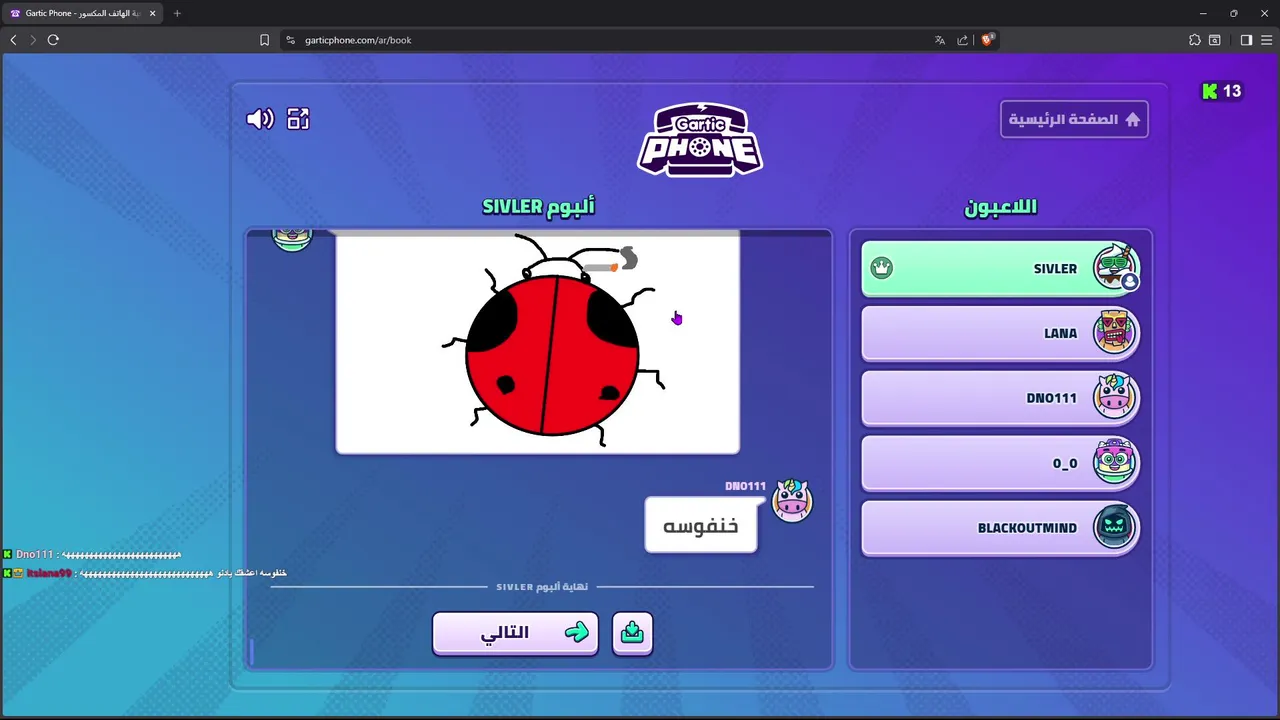Click LANA's tiki avatar
Screen dimensions: 1280x720
[1114, 332]
